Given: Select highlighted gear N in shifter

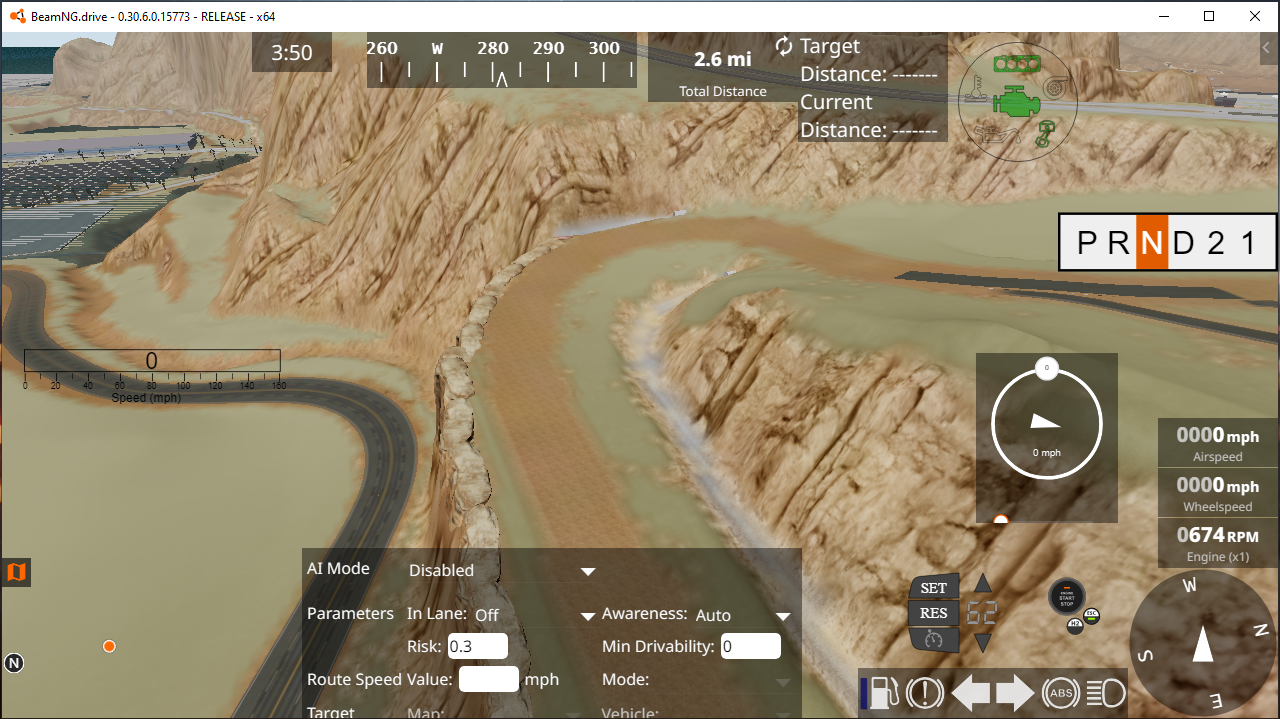Looking at the screenshot, I should [x=1152, y=242].
